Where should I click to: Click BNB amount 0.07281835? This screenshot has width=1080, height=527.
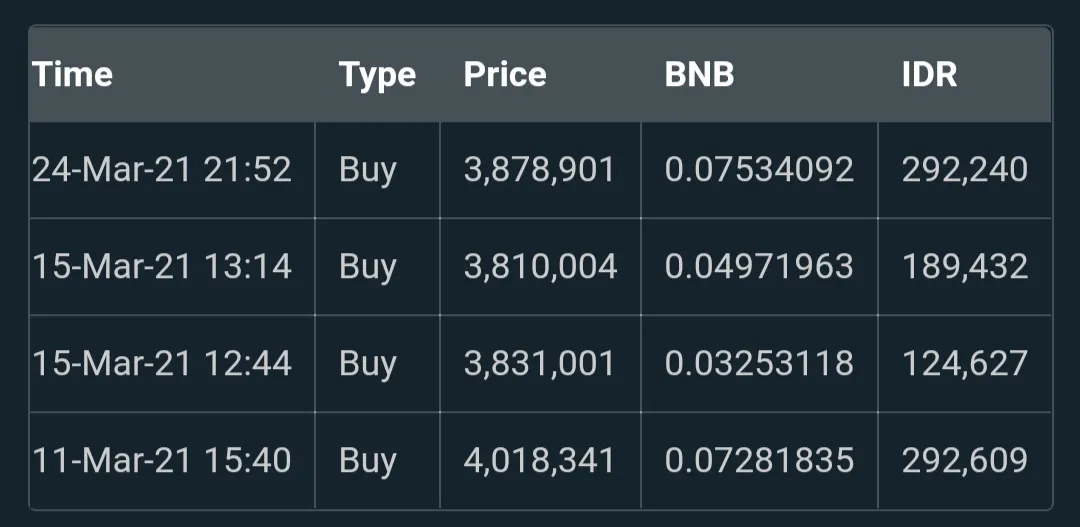(759, 460)
